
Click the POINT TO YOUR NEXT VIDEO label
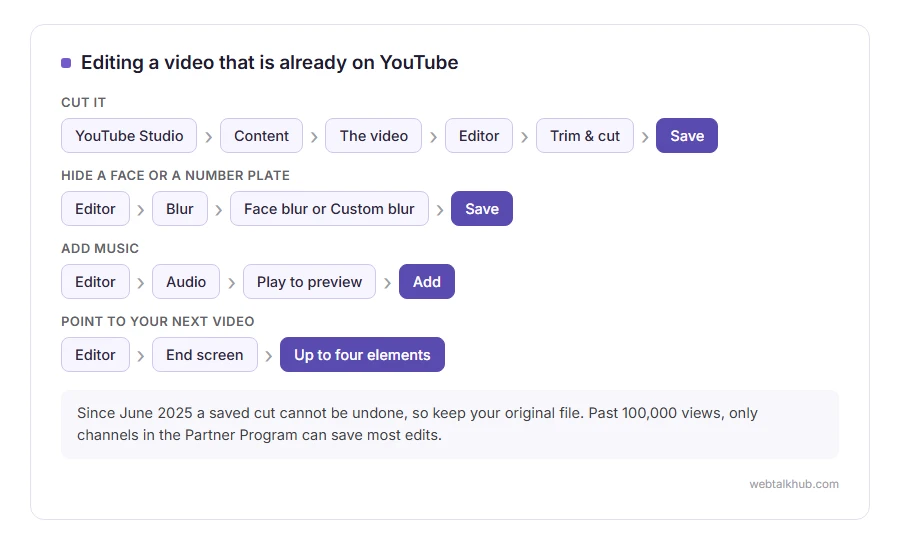(x=157, y=321)
